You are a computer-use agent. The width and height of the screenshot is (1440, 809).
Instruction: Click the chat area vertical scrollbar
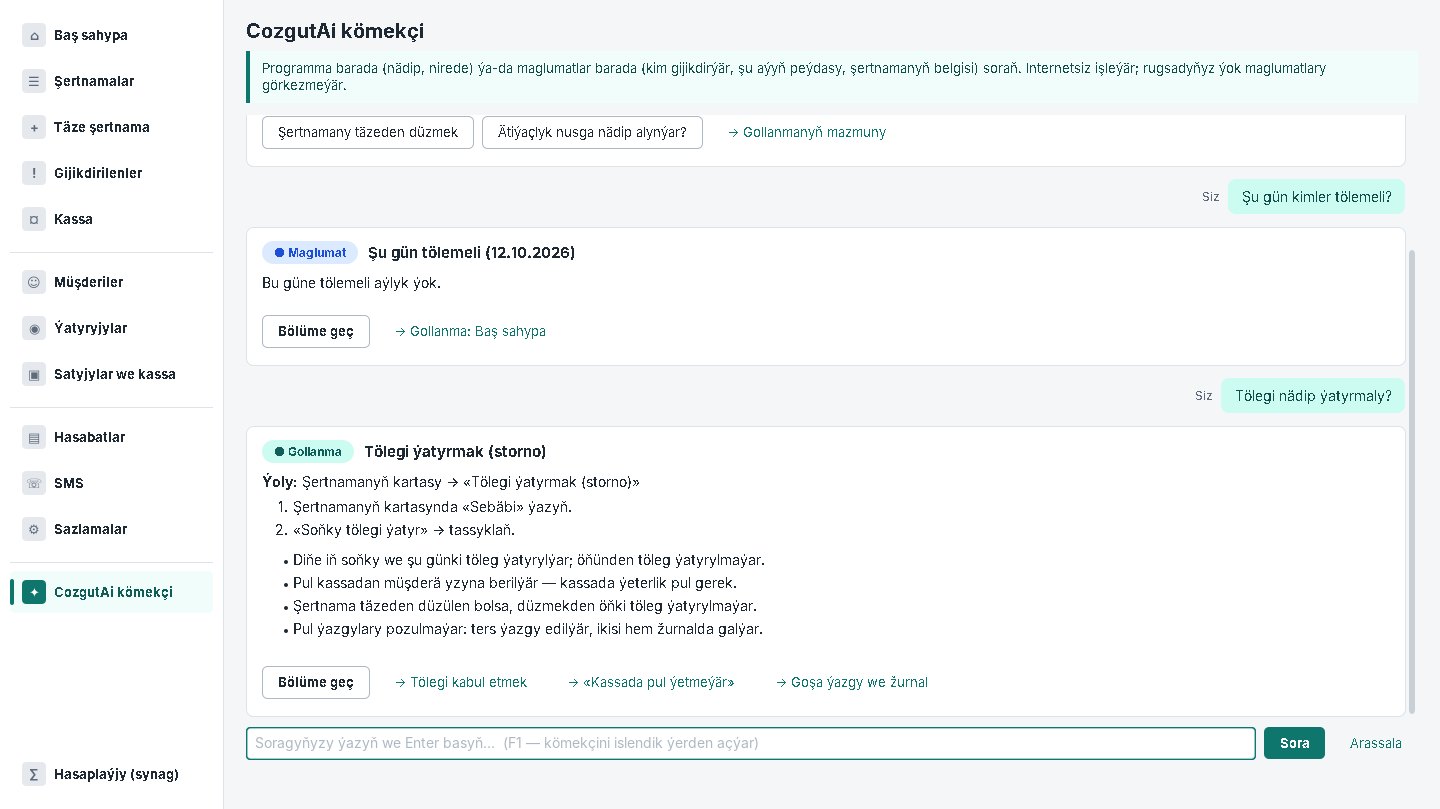[x=1412, y=482]
